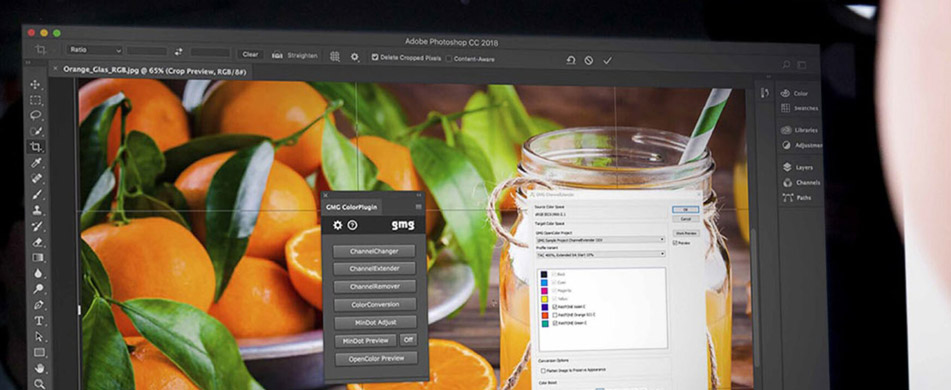Open the GMG OpenColor Project dropdown
The height and width of the screenshot is (390, 951).
[600, 240]
